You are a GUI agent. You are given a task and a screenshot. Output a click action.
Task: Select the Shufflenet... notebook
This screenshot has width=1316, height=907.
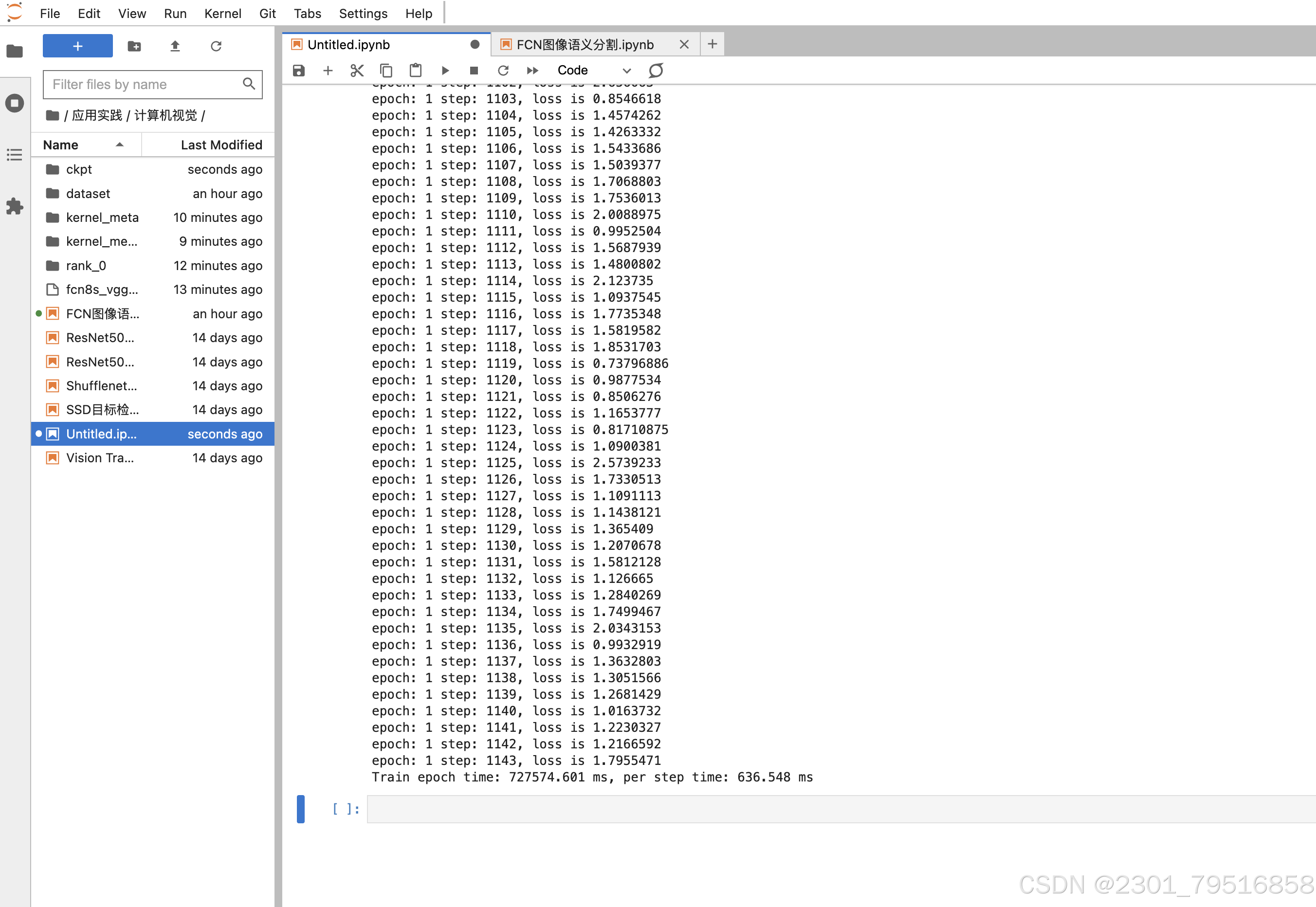153,386
